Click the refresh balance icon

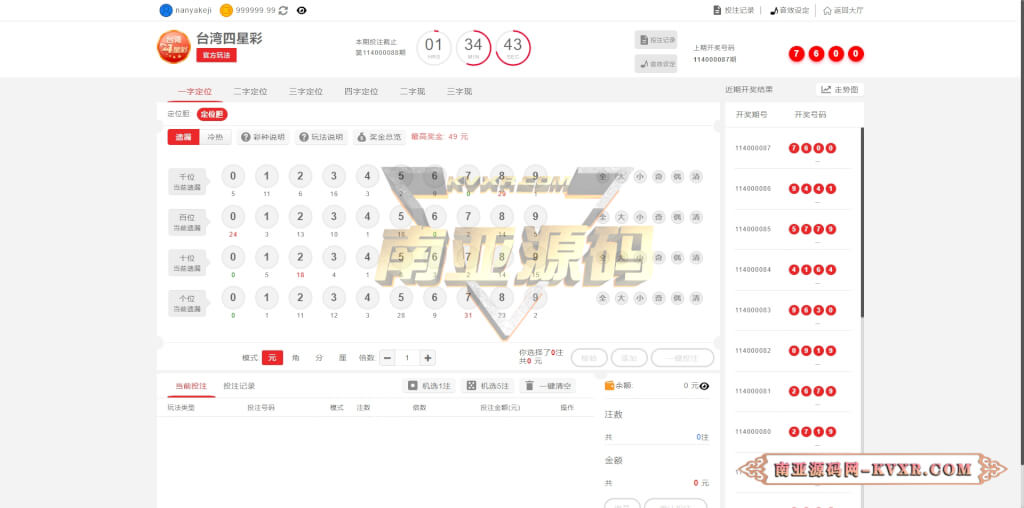[283, 10]
